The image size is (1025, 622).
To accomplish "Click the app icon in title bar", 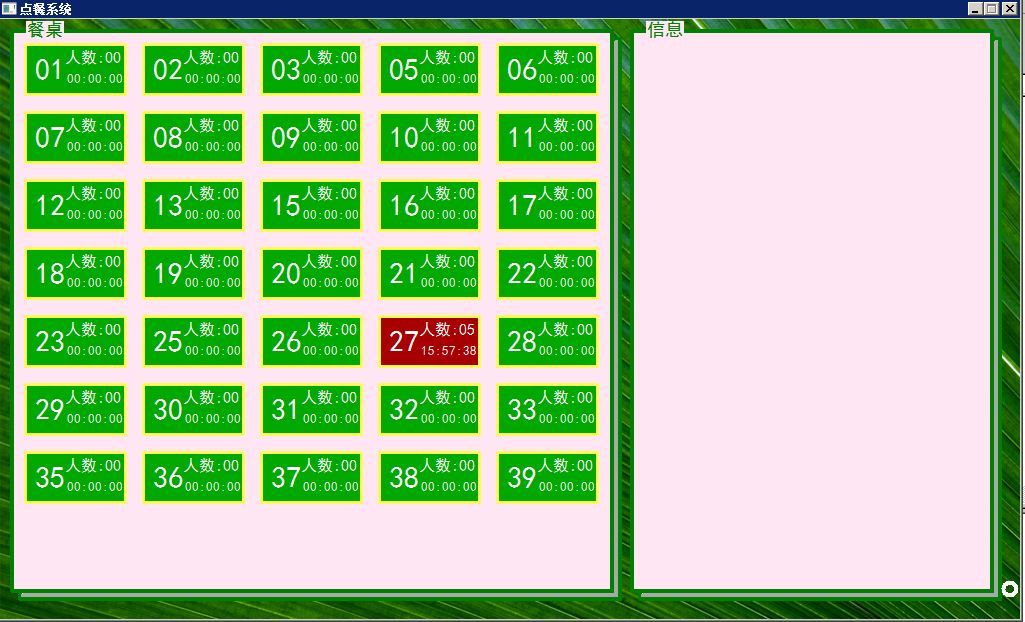I will click(9, 8).
